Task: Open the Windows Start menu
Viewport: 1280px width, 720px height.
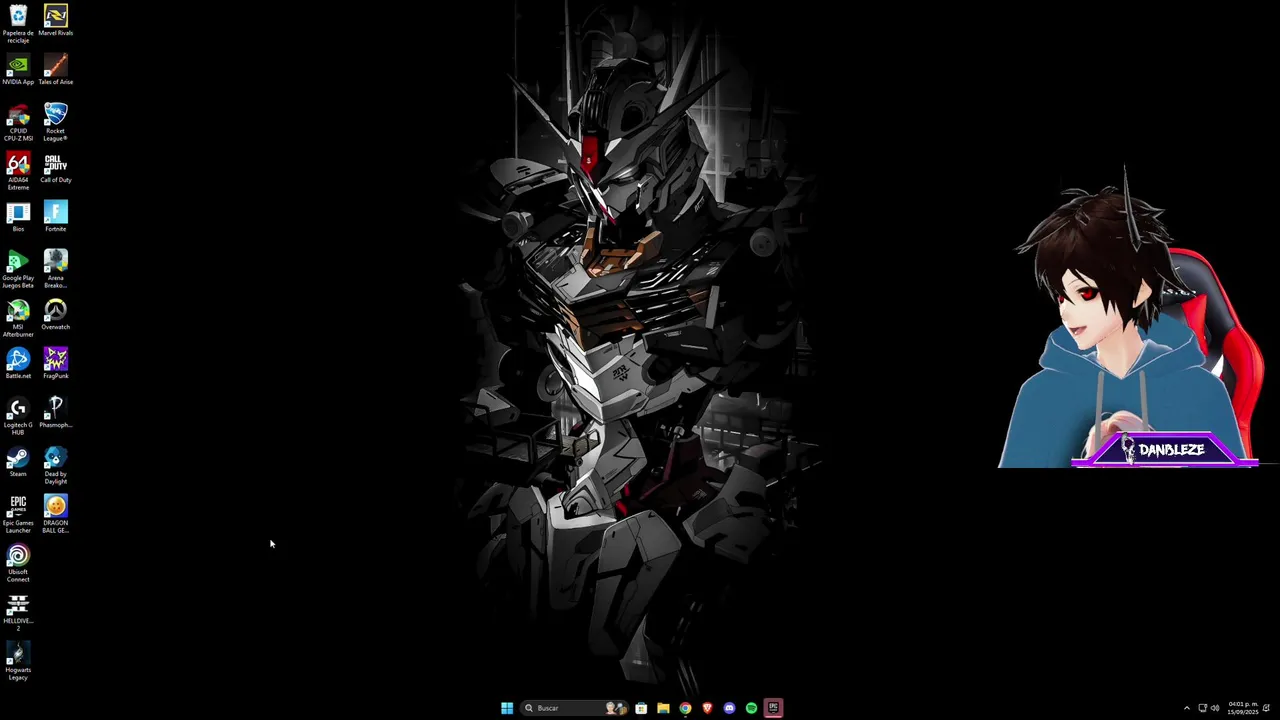Action: click(507, 708)
